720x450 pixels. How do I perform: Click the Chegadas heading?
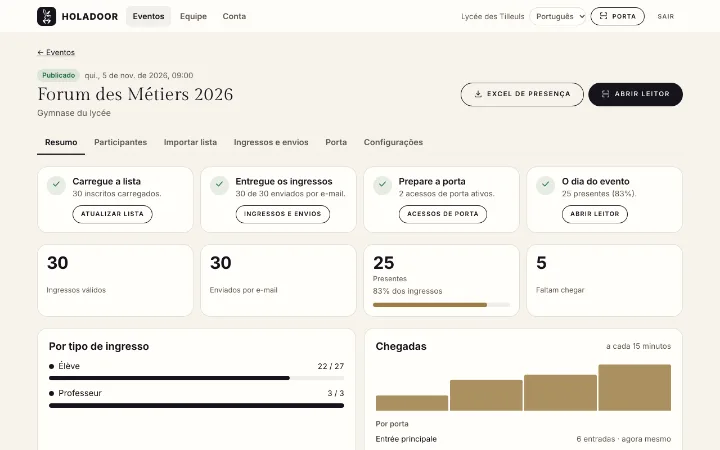401,346
